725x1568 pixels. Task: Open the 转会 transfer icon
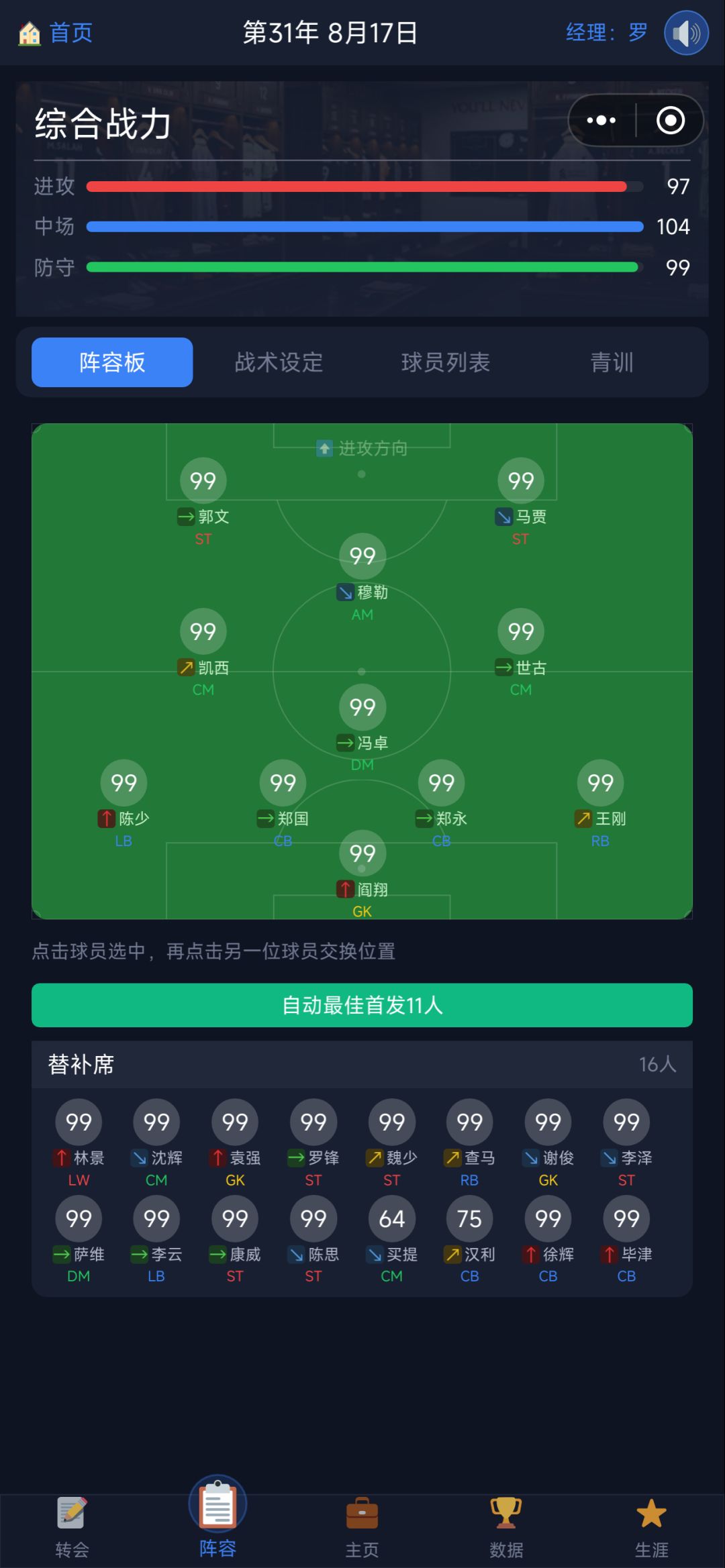pyautogui.click(x=72, y=1514)
